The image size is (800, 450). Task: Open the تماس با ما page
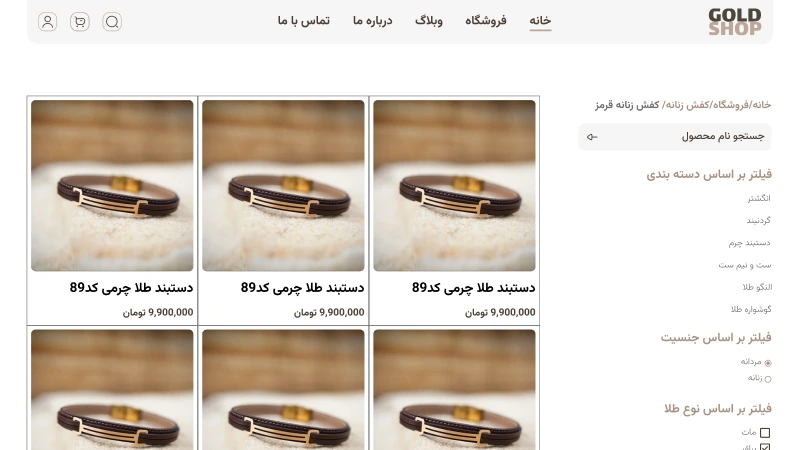(304, 21)
